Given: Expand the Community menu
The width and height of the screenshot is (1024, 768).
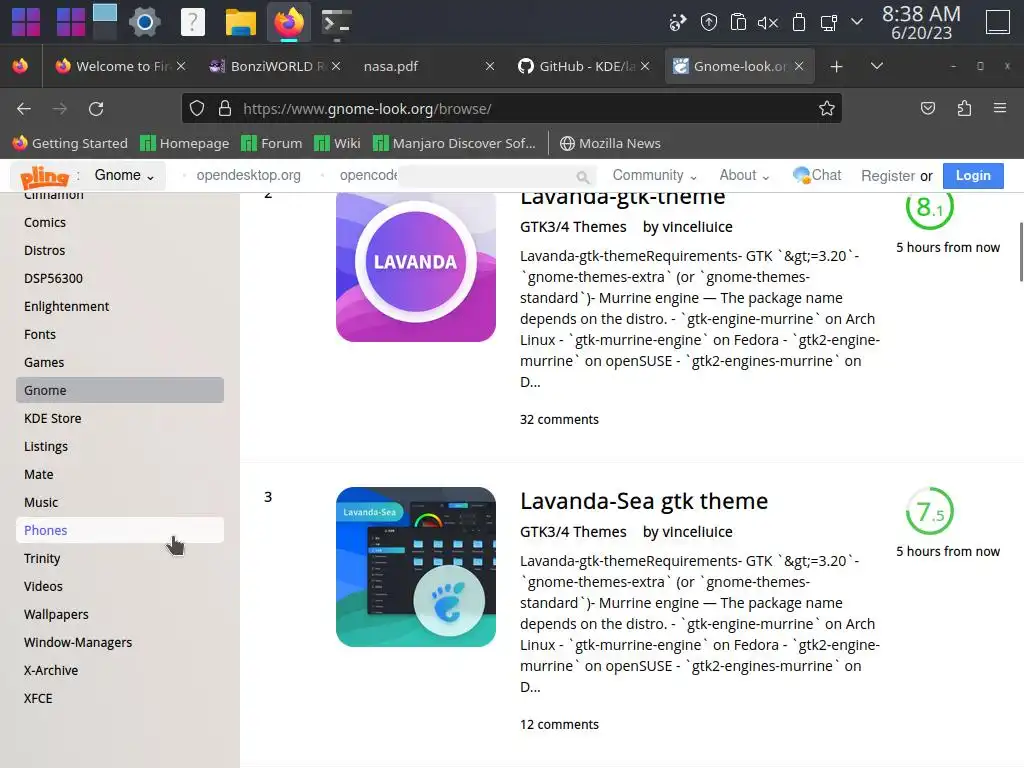Looking at the screenshot, I should (x=654, y=175).
